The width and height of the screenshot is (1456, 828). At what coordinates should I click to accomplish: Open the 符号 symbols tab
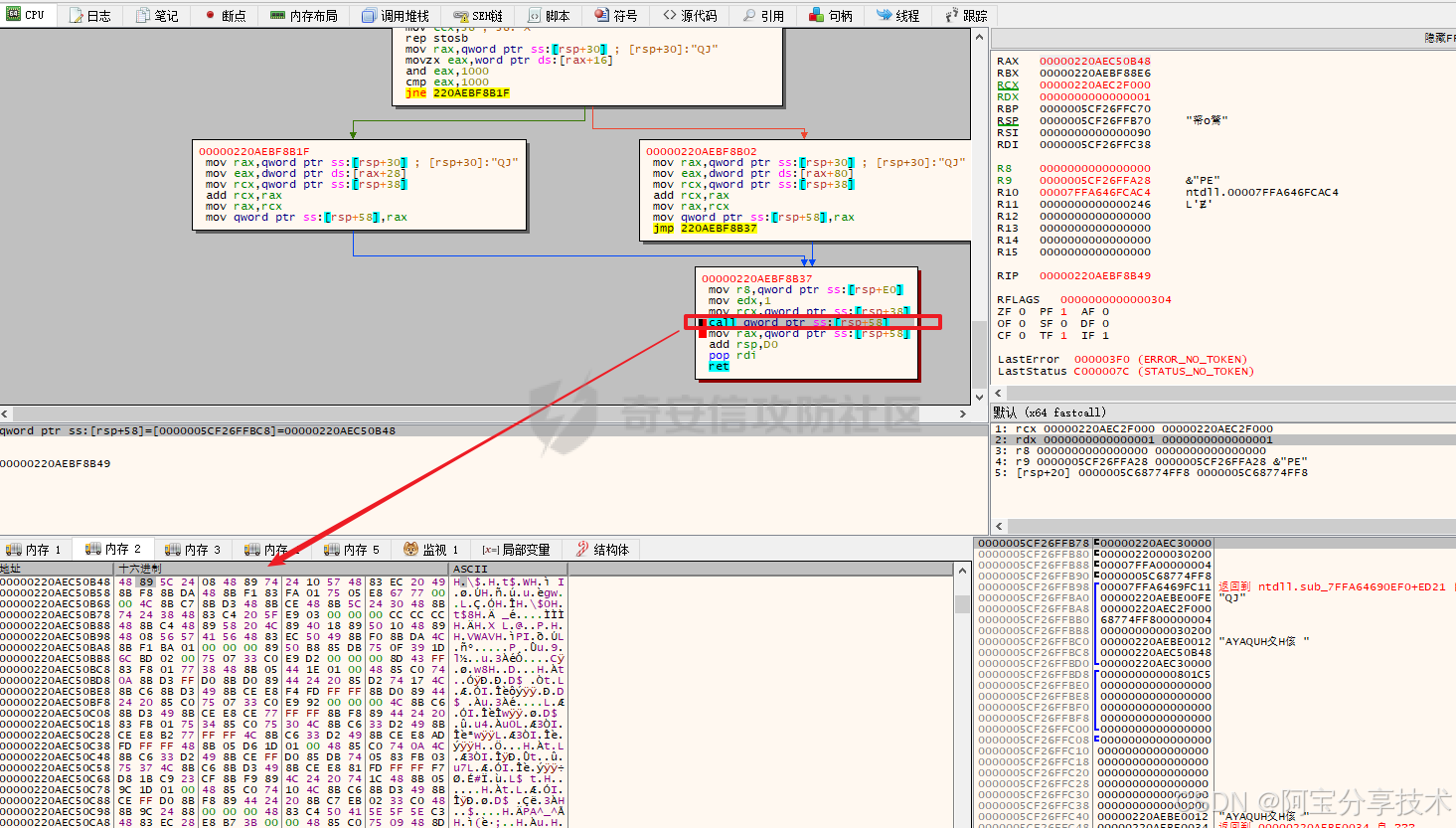tap(616, 15)
